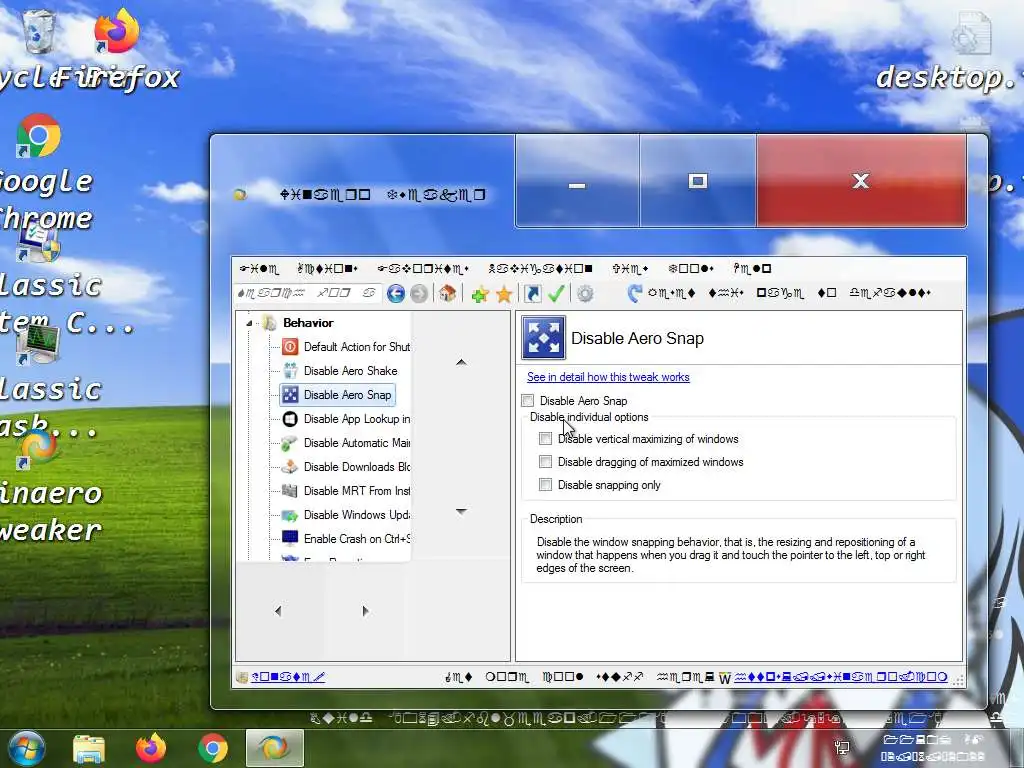Open the fourth menu (Navigation) in the menu bar

coord(540,268)
